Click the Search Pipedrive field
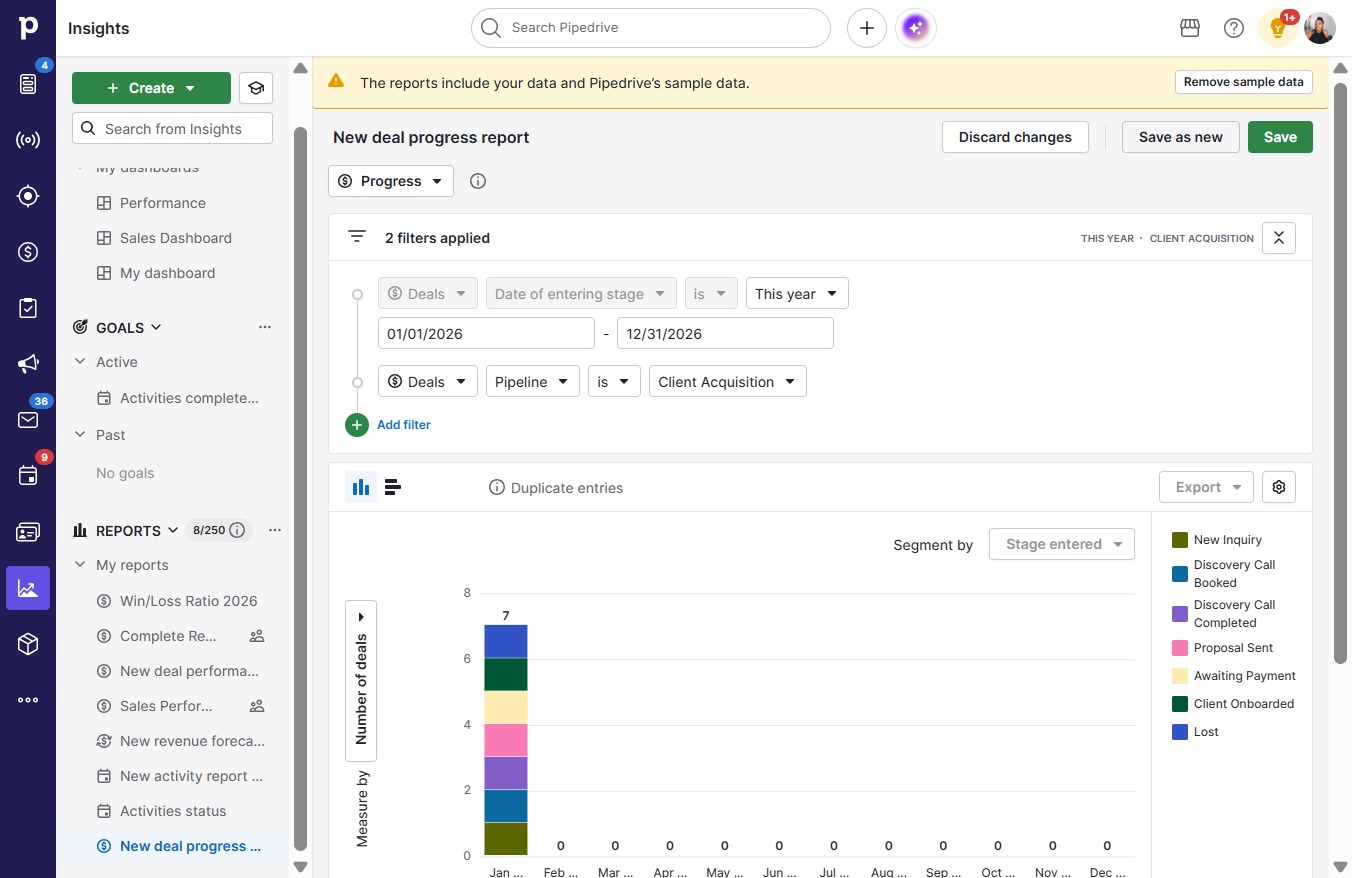The width and height of the screenshot is (1352, 878). tap(651, 28)
